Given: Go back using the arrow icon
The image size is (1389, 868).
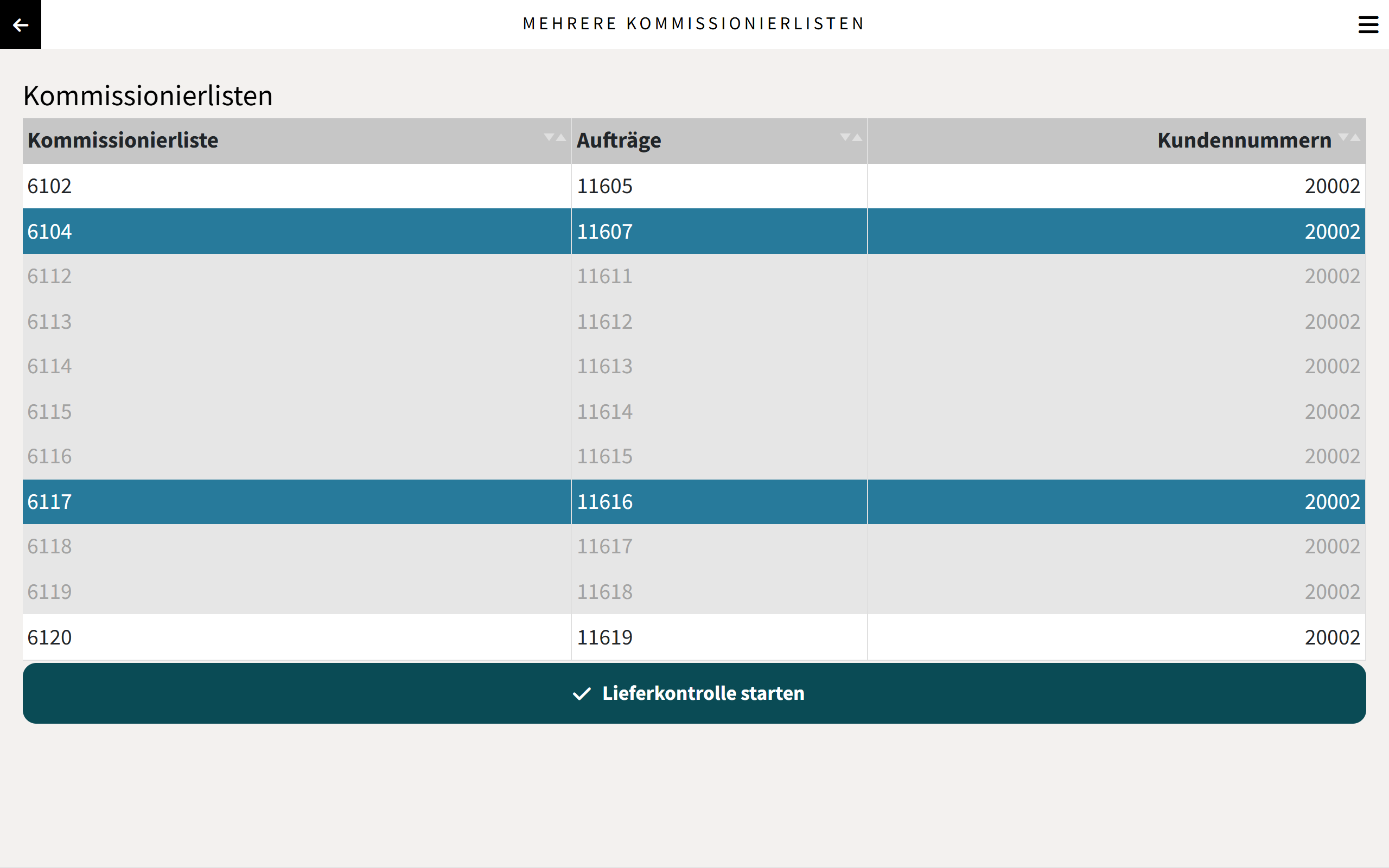Looking at the screenshot, I should point(21,25).
